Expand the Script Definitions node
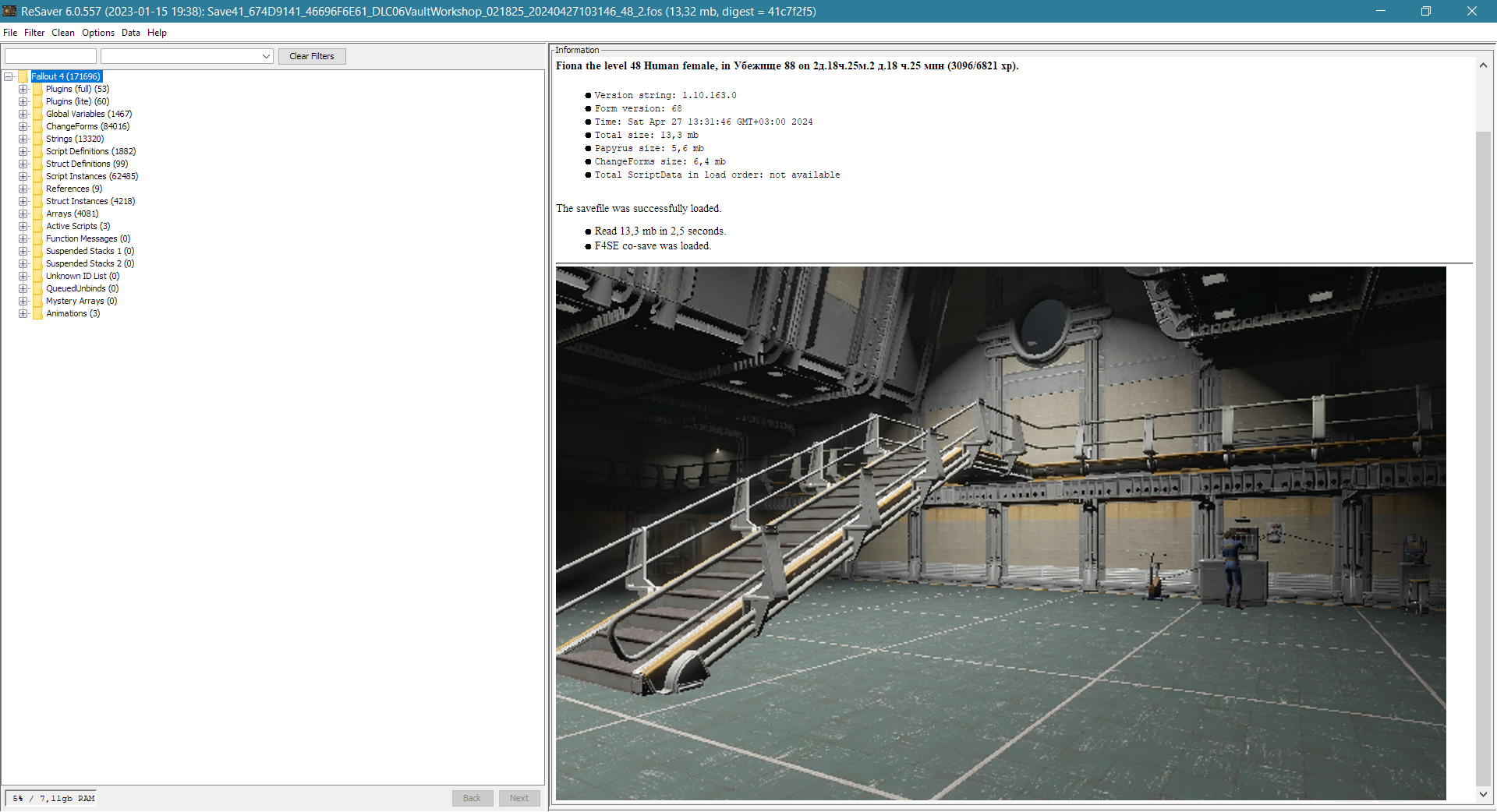Image resolution: width=1497 pixels, height=812 pixels. 23,151
